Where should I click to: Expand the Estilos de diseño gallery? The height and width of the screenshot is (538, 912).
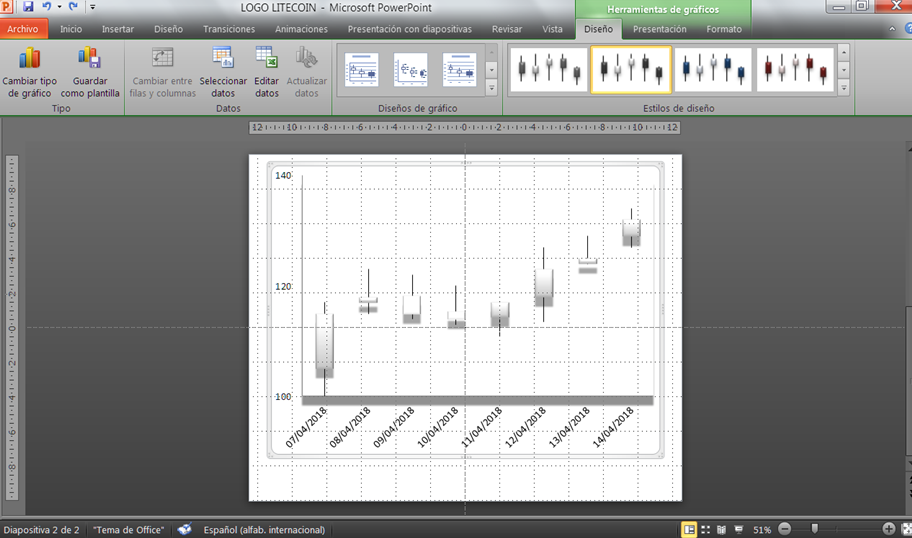(x=844, y=89)
